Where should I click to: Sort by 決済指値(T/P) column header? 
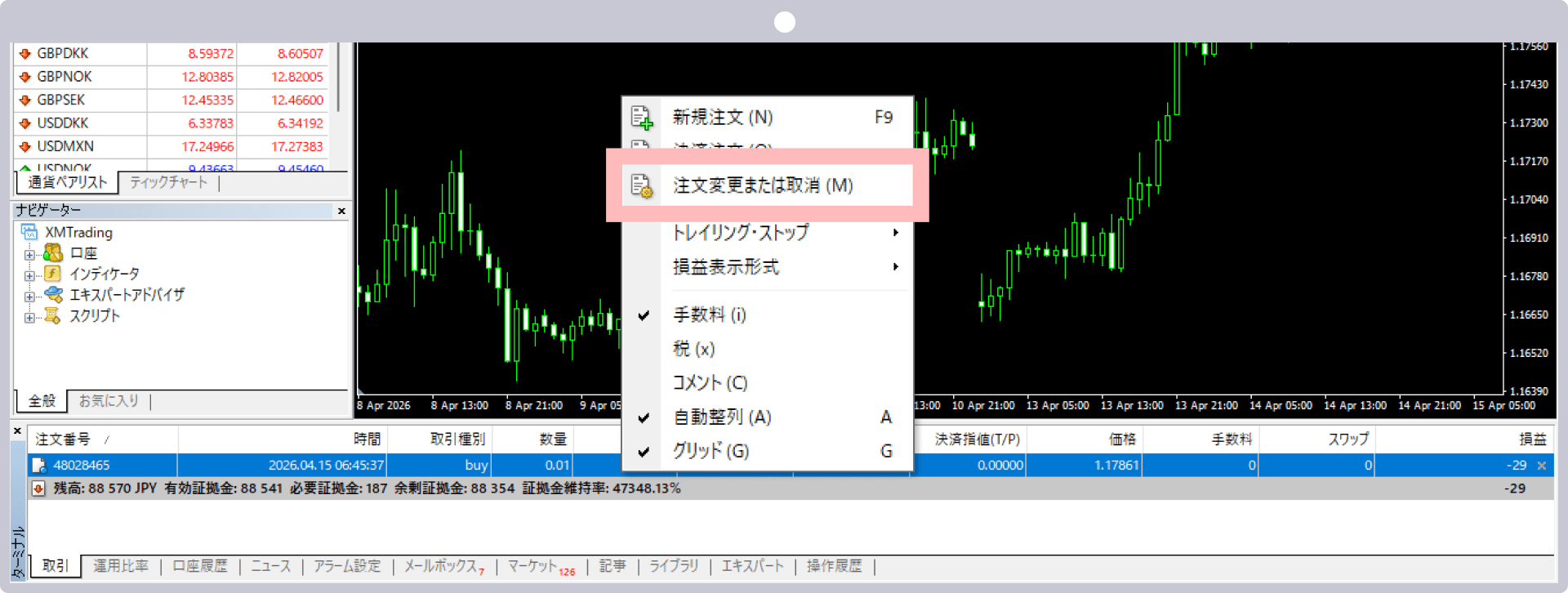click(969, 439)
